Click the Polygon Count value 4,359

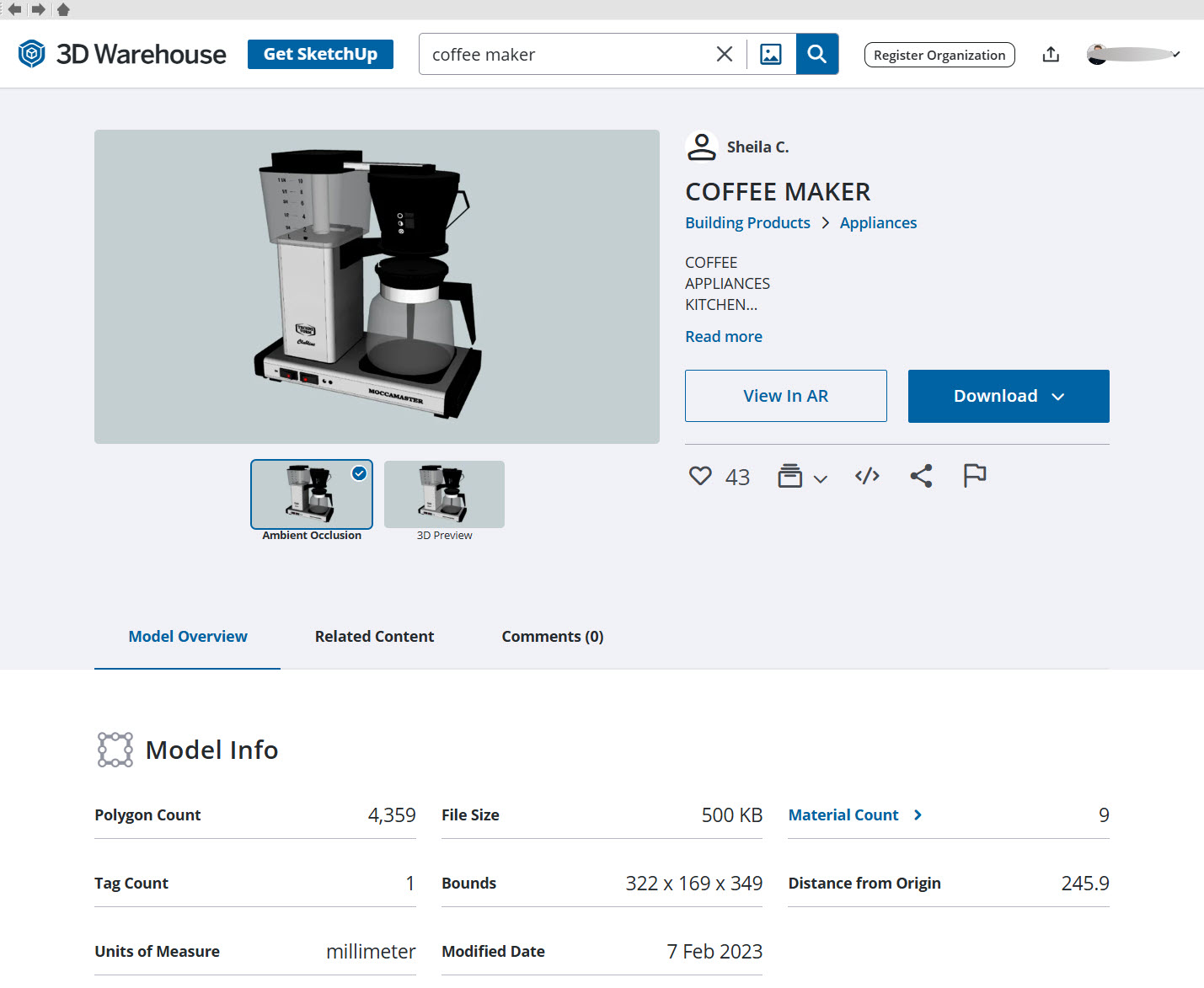(392, 814)
